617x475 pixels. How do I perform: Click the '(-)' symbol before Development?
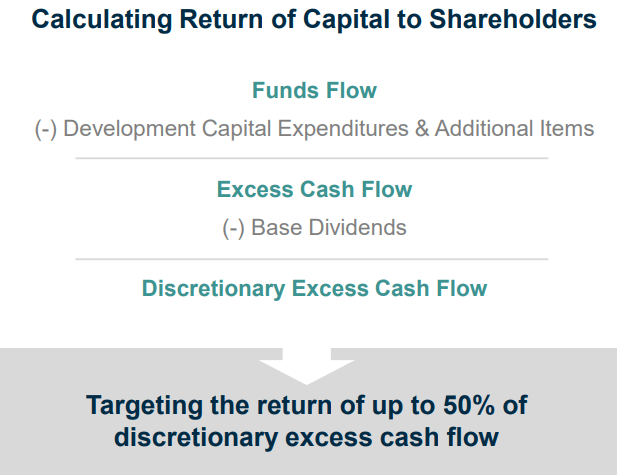(x=46, y=130)
